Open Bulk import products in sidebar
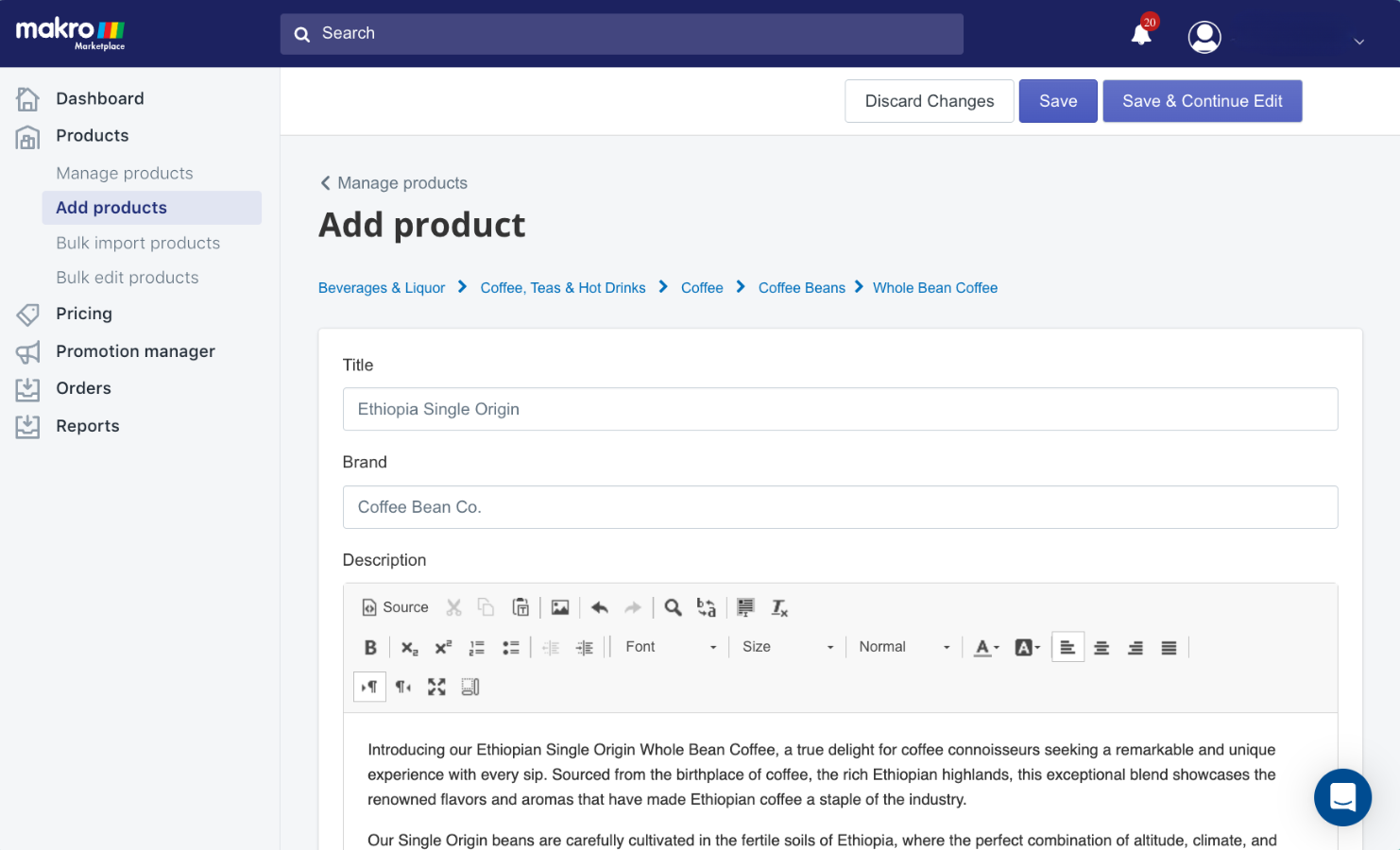 coord(138,243)
